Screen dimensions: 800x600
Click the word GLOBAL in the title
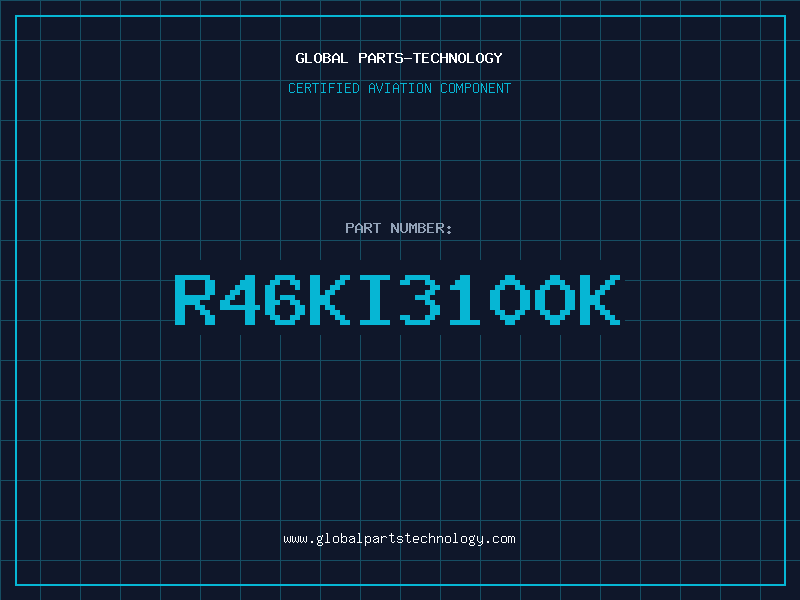tap(322, 58)
